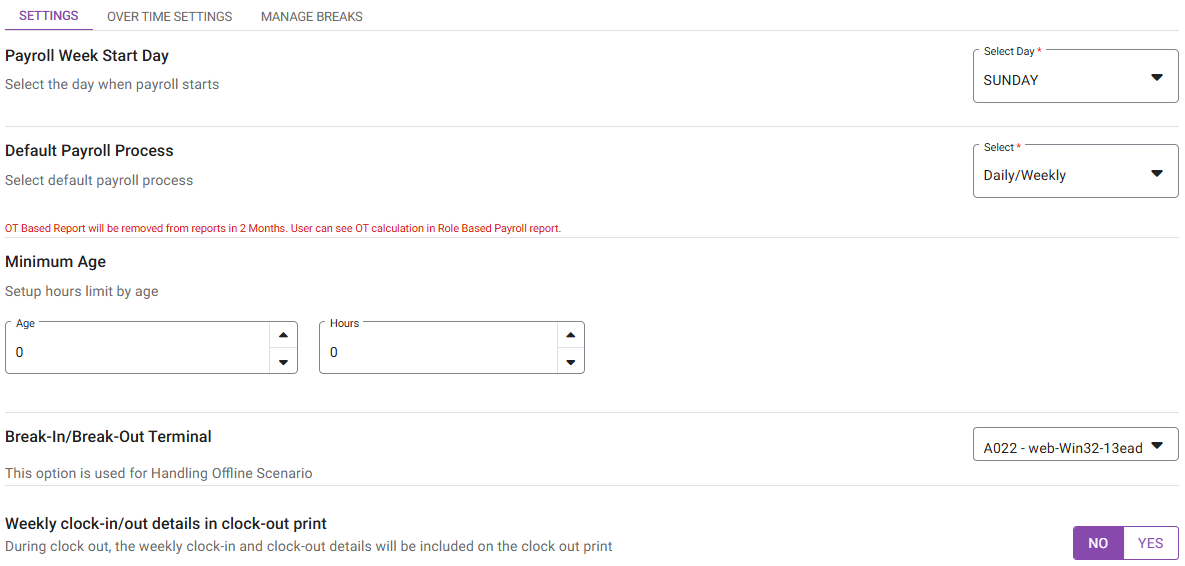The height and width of the screenshot is (566, 1185).
Task: Increase the Age value with up arrow
Action: (x=283, y=336)
